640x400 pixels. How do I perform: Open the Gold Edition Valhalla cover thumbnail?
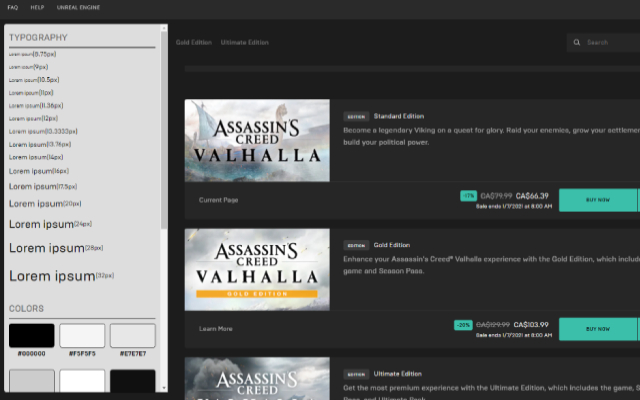tap(257, 269)
